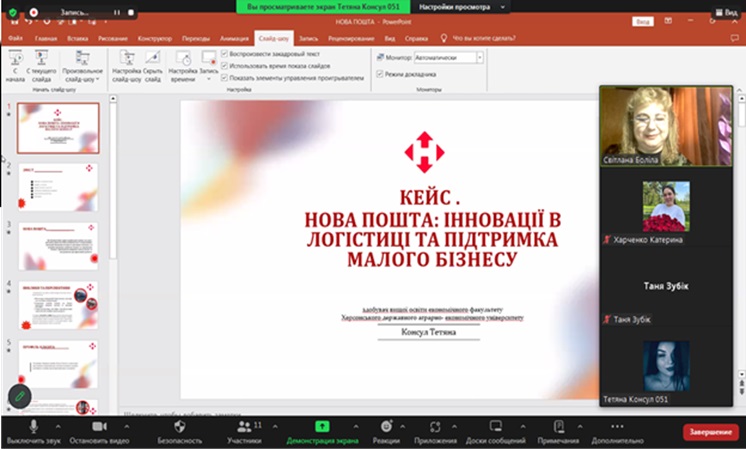Screen dimensions: 746x450
Task: Open the Вид view layout button in Zoom
Action: (x=726, y=12)
